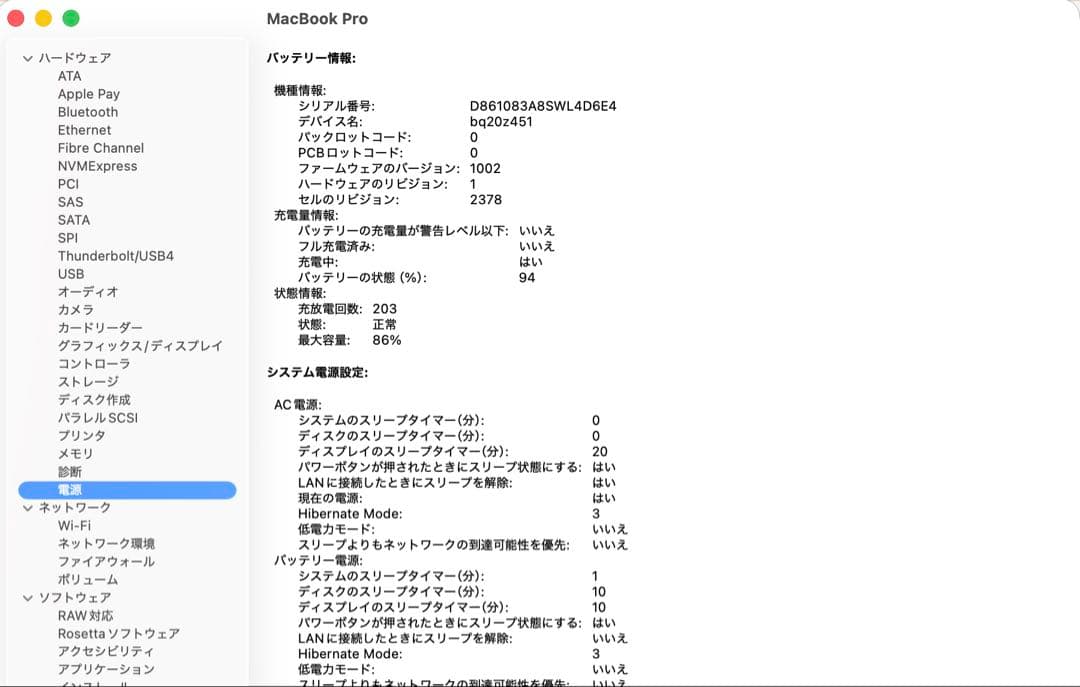View USB device information
1080x687 pixels.
click(x=69, y=274)
